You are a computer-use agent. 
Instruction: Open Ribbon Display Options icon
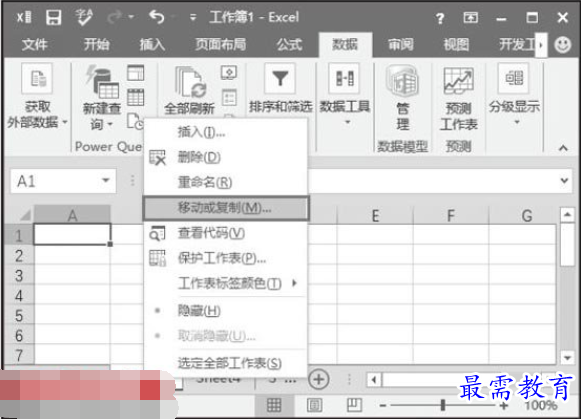(x=471, y=17)
